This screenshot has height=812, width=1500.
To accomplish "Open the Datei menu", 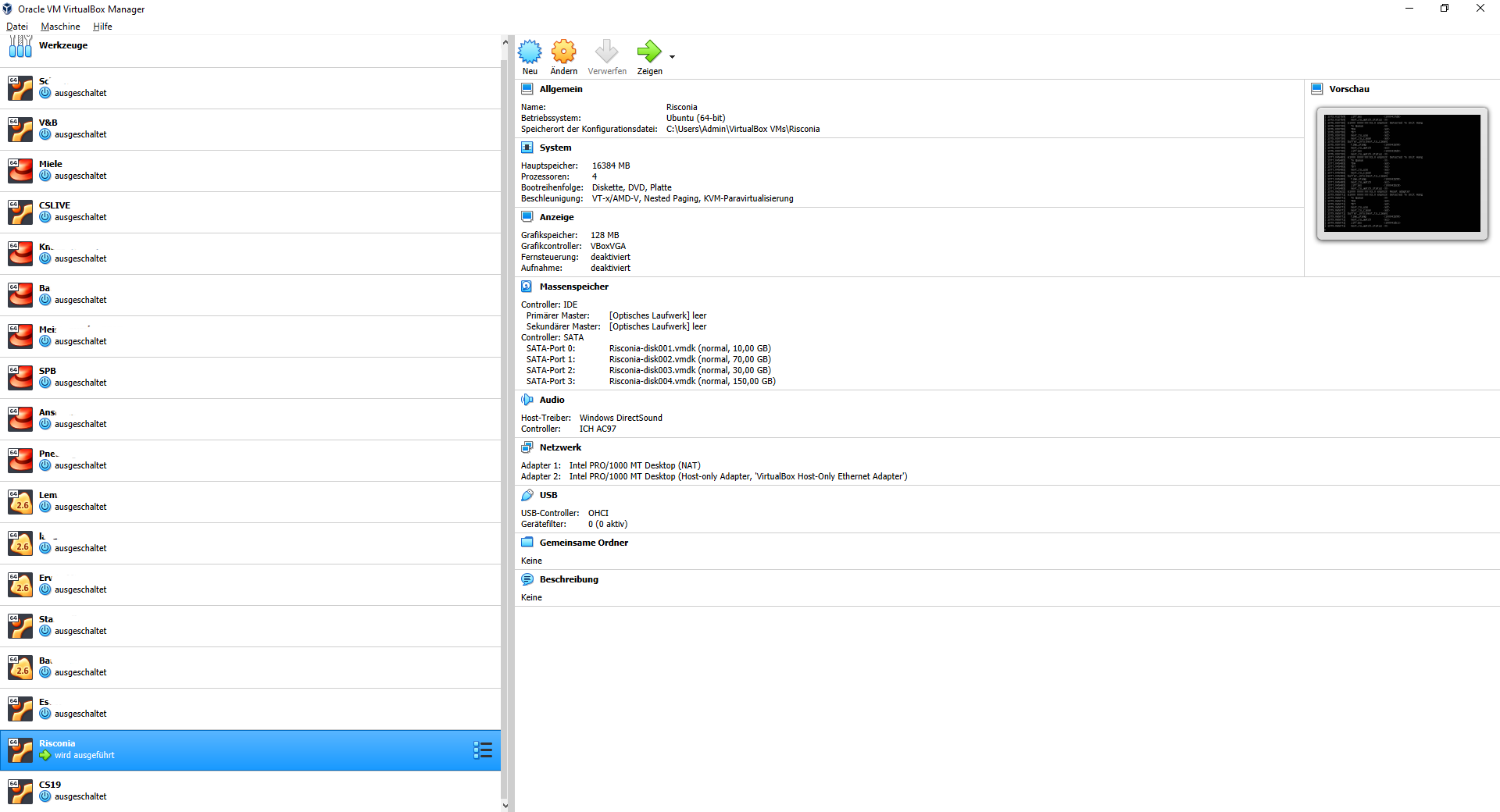I will point(17,27).
